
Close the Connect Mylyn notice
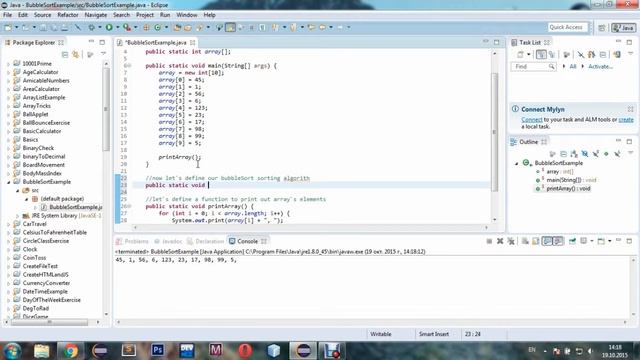click(630, 109)
